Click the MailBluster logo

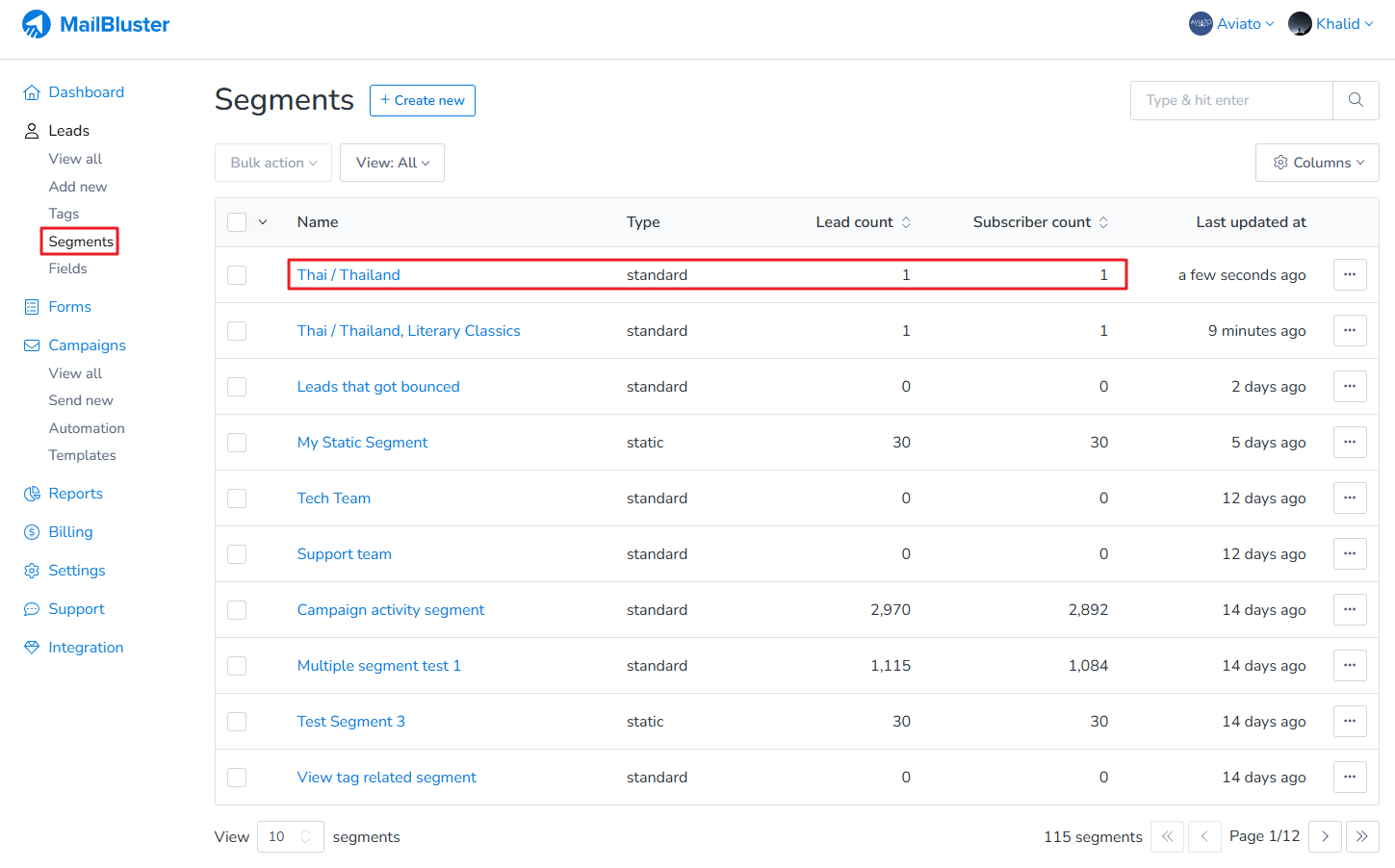coord(95,24)
